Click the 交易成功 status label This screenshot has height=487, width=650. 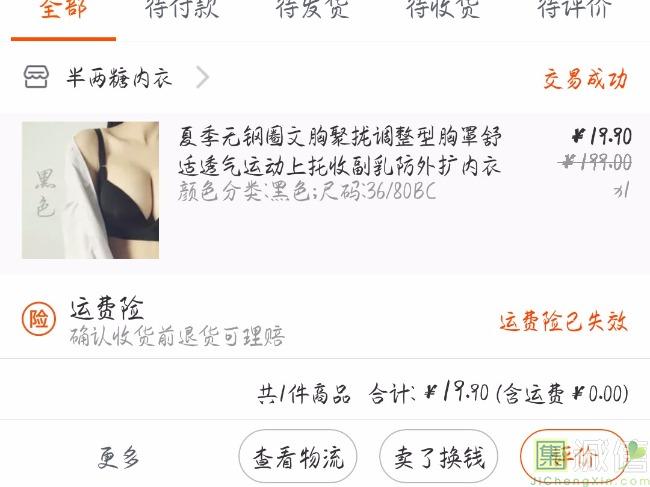pyautogui.click(x=585, y=78)
